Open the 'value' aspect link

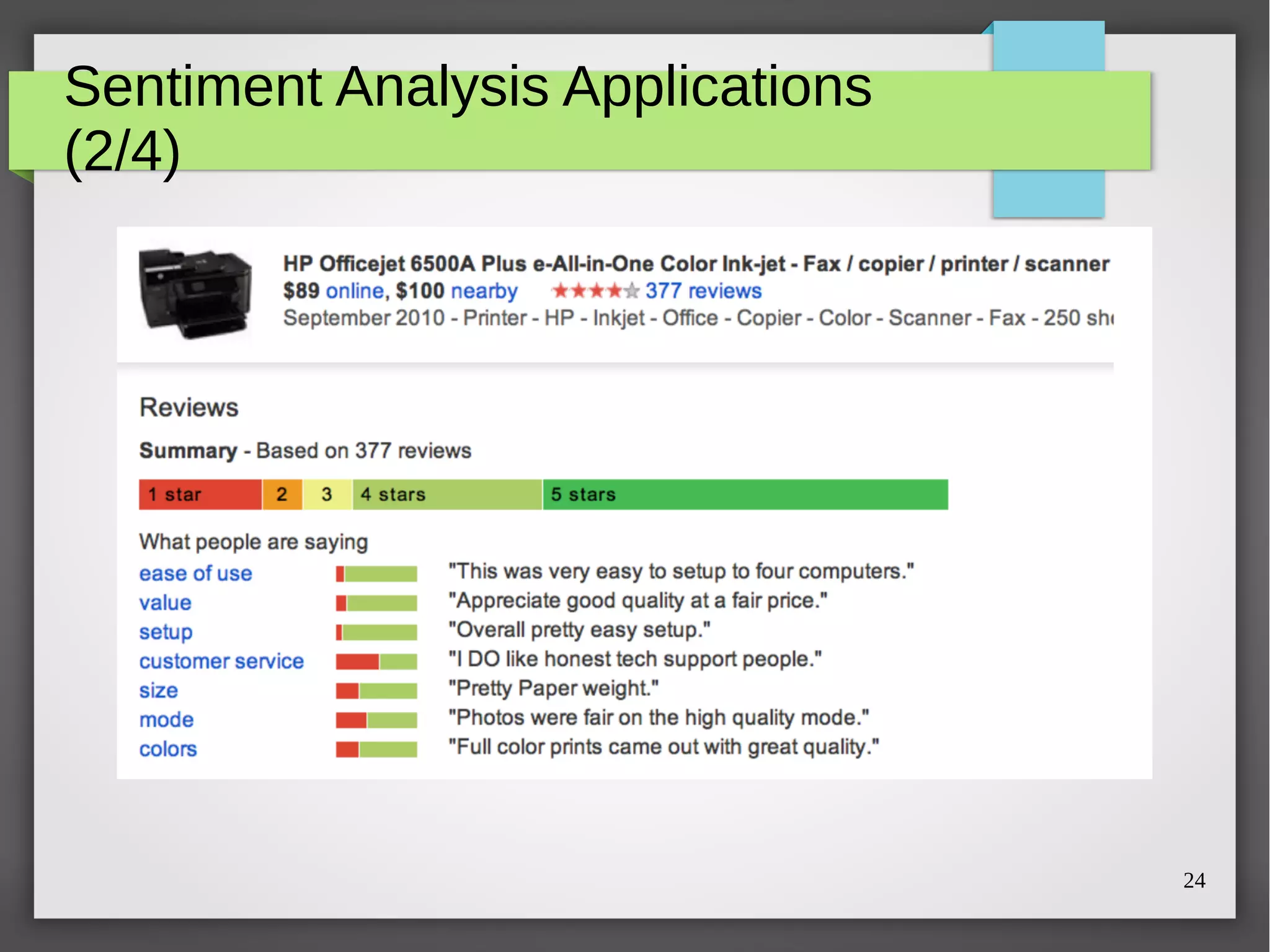click(x=165, y=603)
